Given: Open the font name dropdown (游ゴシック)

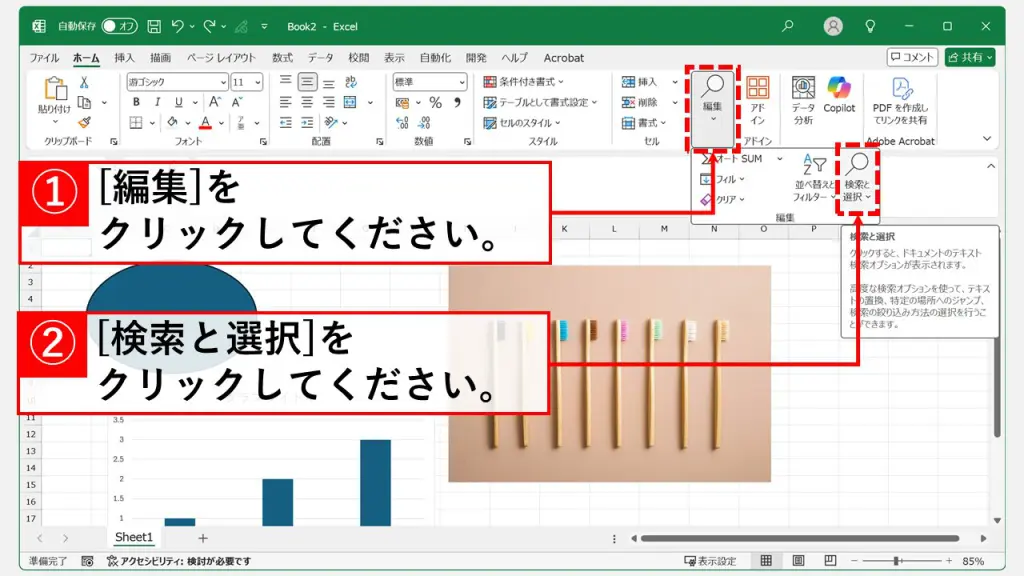Looking at the screenshot, I should pyautogui.click(x=176, y=82).
